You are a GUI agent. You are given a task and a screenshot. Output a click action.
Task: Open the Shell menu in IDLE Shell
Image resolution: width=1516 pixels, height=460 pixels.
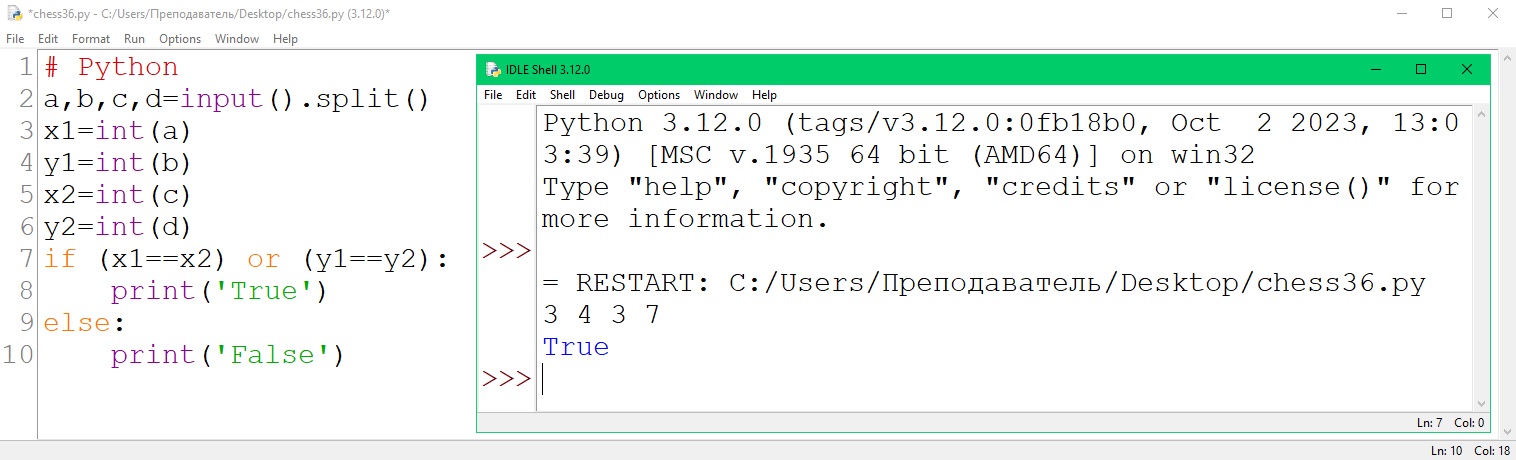point(562,95)
